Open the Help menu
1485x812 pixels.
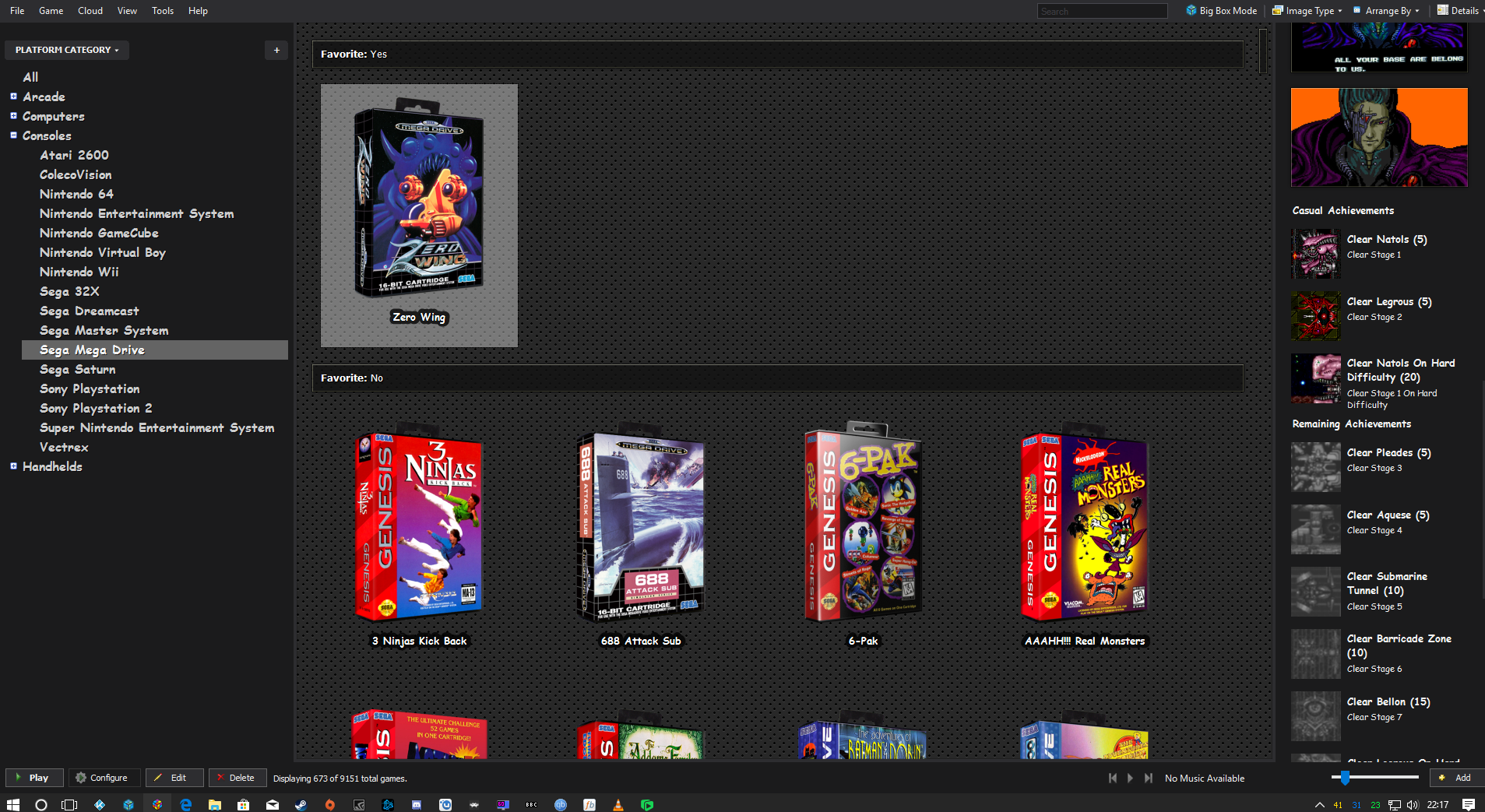pos(198,11)
